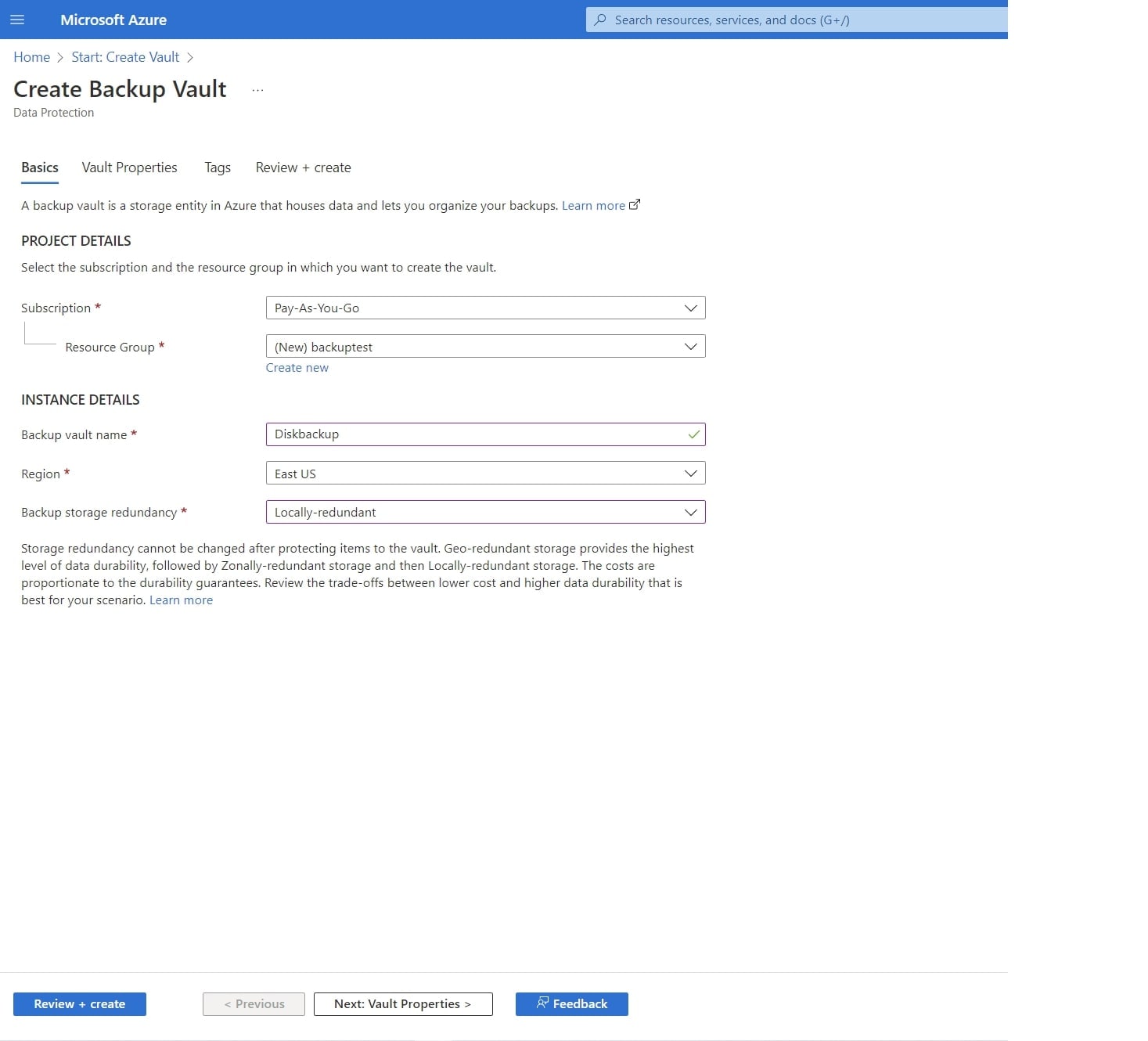This screenshot has width=1148, height=1041.
Task: Expand the Subscription dropdown
Action: tap(485, 308)
